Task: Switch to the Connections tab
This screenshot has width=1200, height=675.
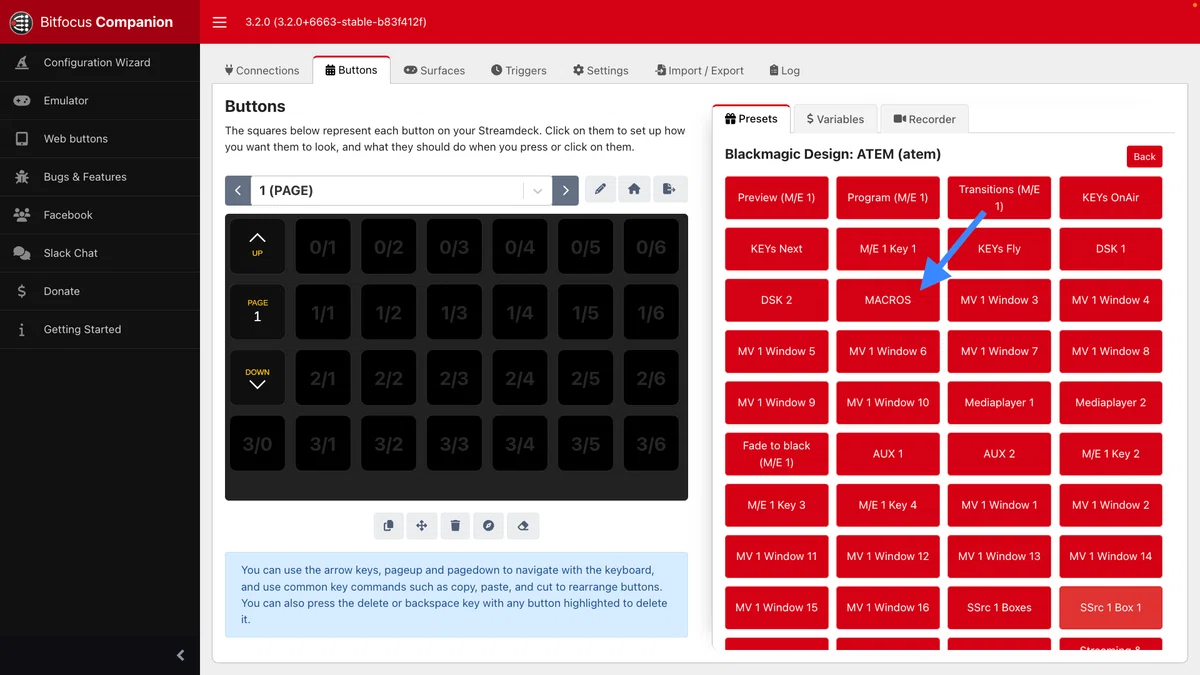Action: tap(262, 70)
